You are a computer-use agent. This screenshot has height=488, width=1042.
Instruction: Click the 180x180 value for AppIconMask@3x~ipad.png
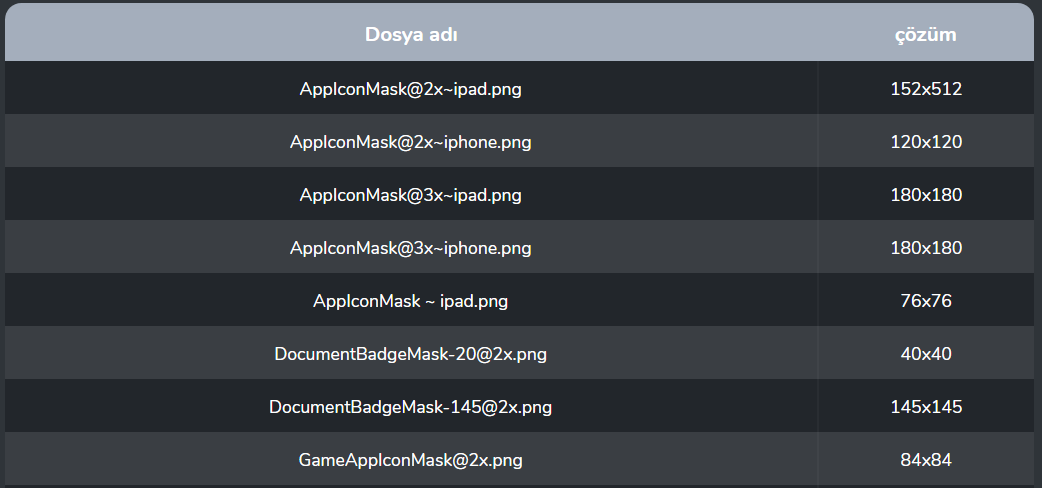(926, 195)
